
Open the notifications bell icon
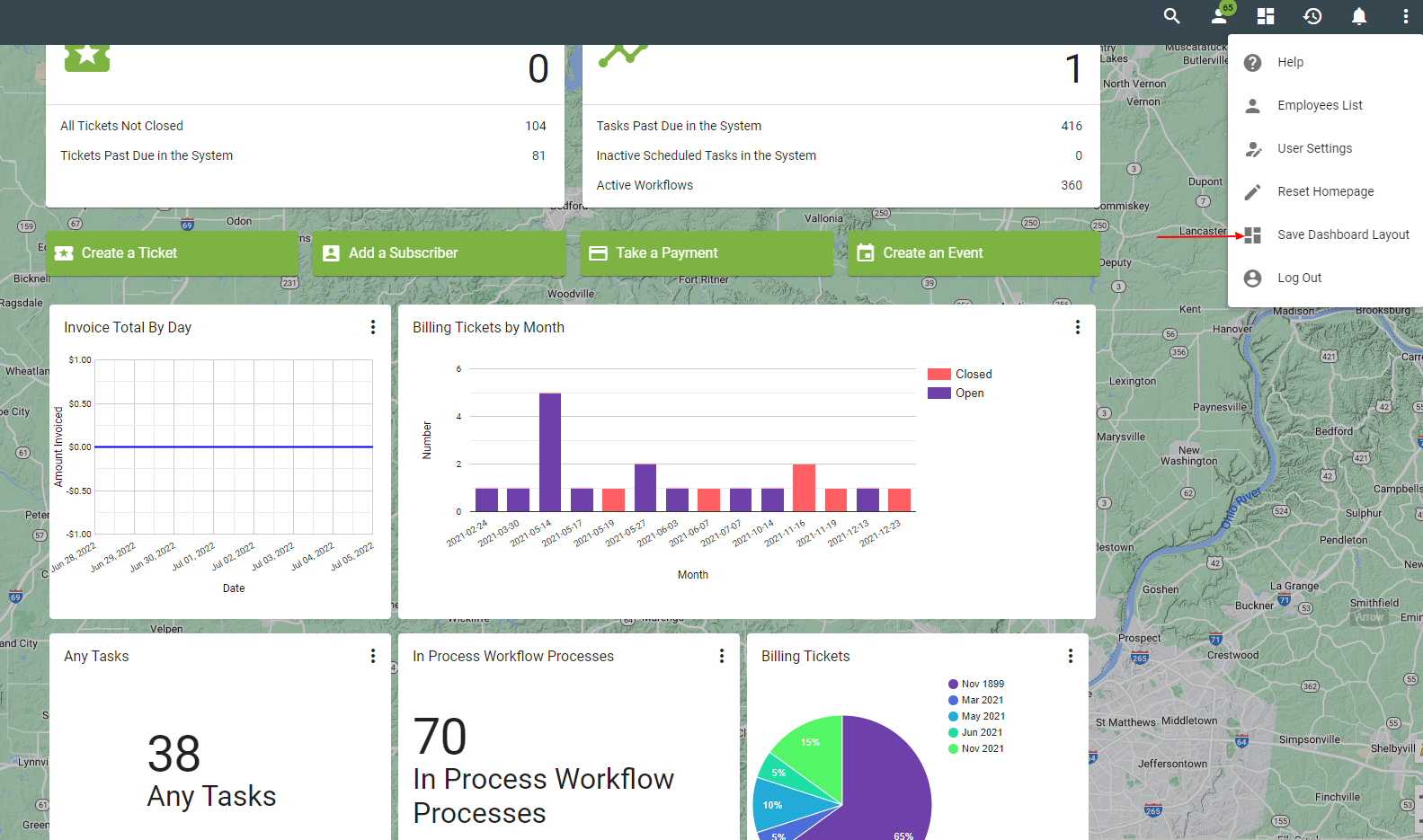[1359, 16]
